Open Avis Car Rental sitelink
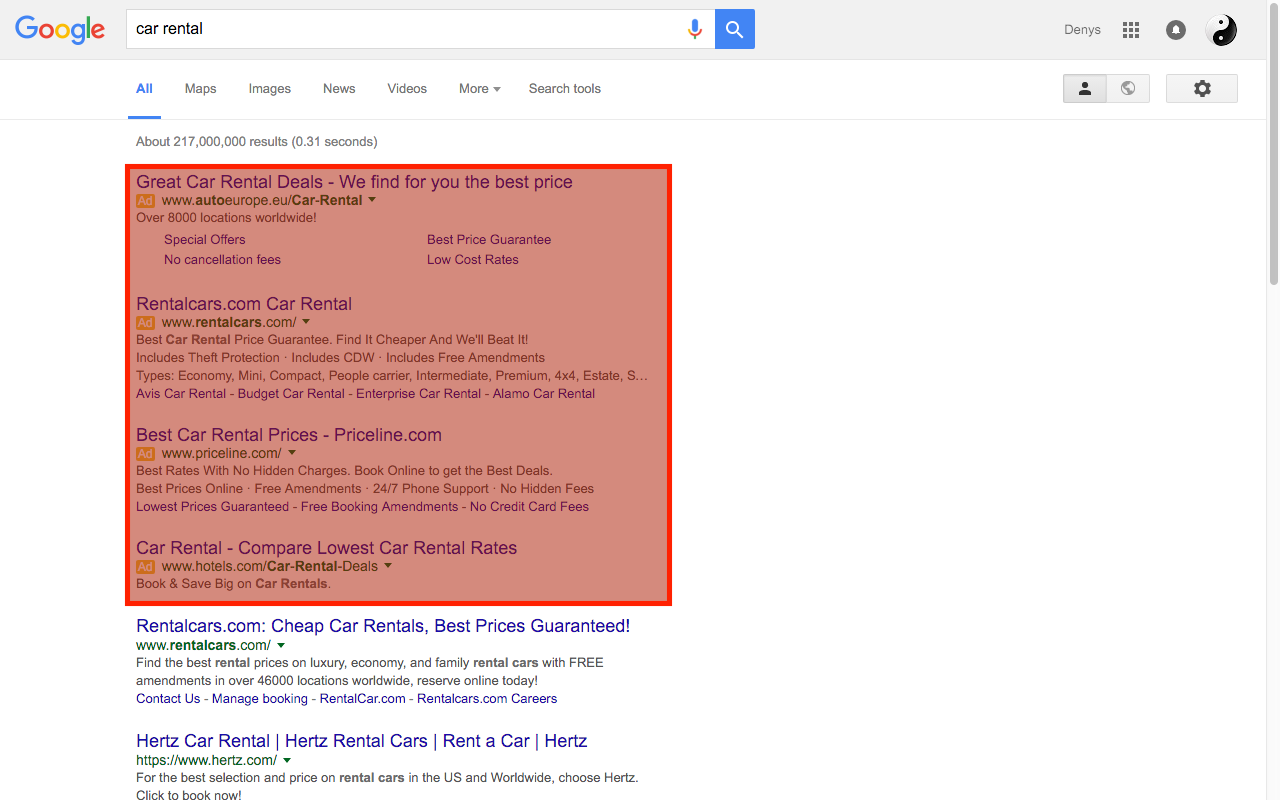Image resolution: width=1280 pixels, height=800 pixels. (x=181, y=394)
